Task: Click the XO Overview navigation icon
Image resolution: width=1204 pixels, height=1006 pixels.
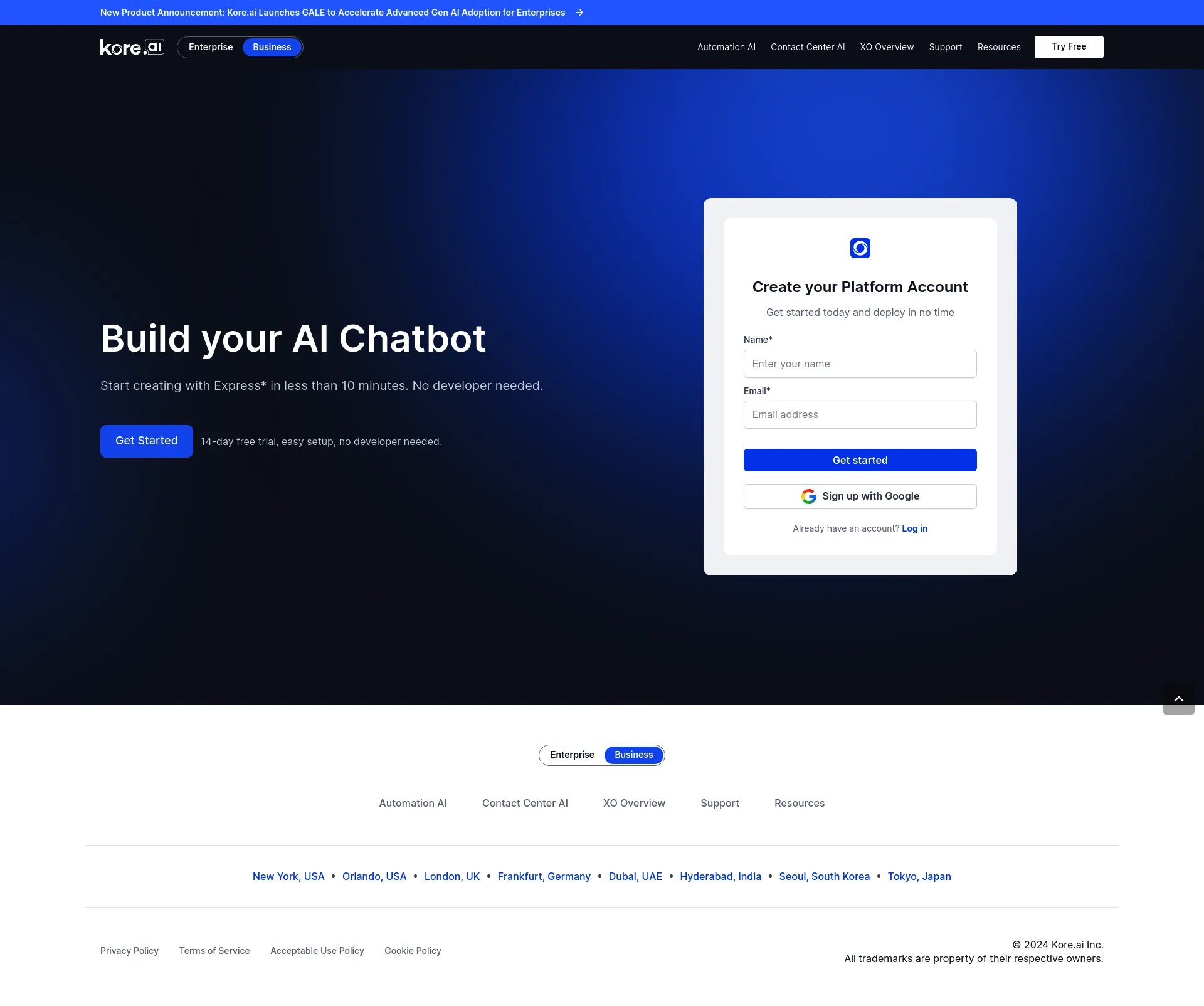Action: [x=886, y=47]
